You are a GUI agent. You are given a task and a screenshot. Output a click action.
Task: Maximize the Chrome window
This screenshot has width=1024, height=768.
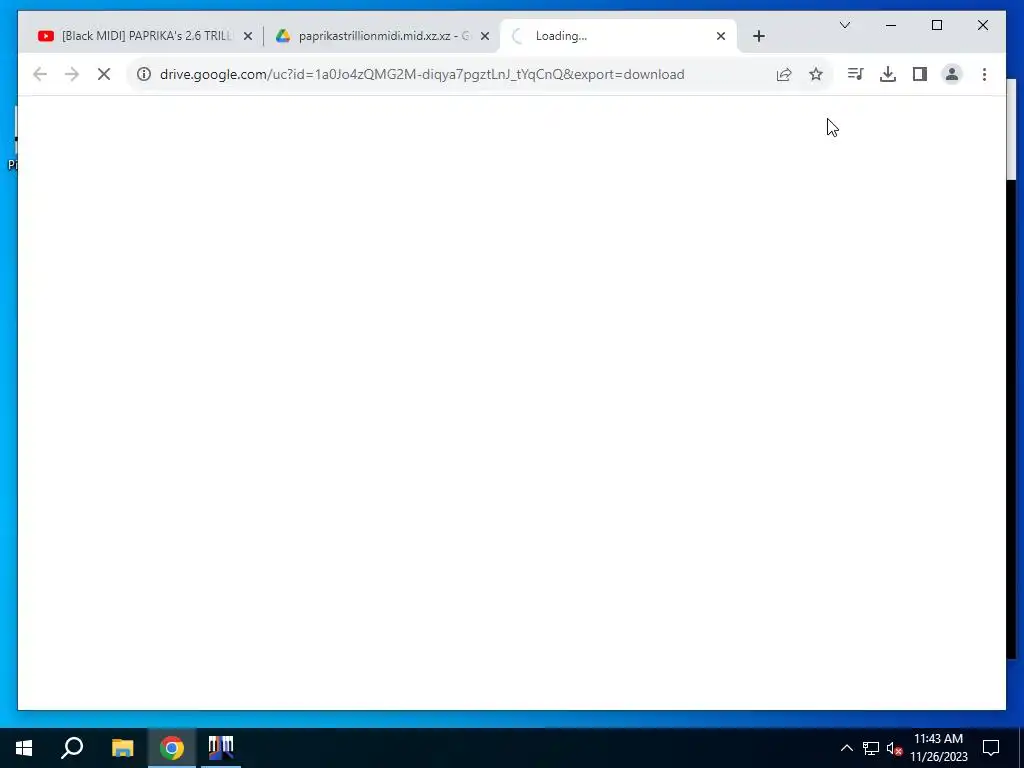936,25
